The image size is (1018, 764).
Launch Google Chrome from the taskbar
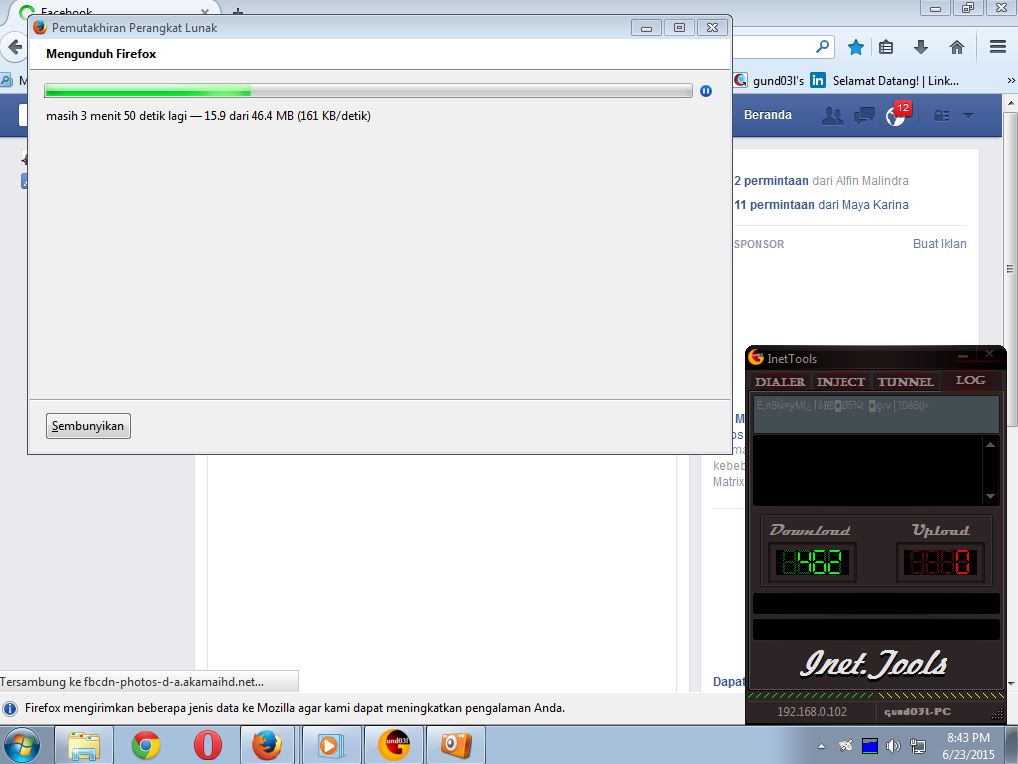coord(146,745)
